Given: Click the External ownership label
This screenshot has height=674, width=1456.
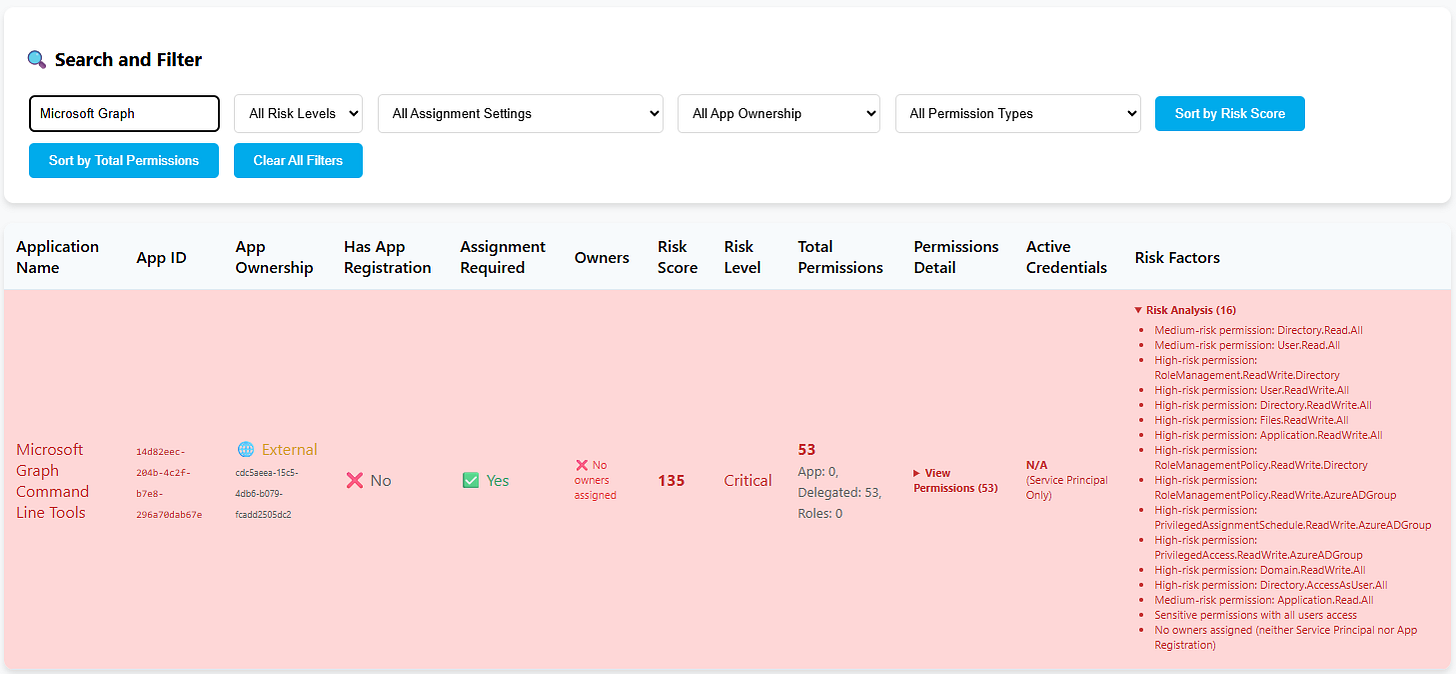Looking at the screenshot, I should [x=289, y=449].
